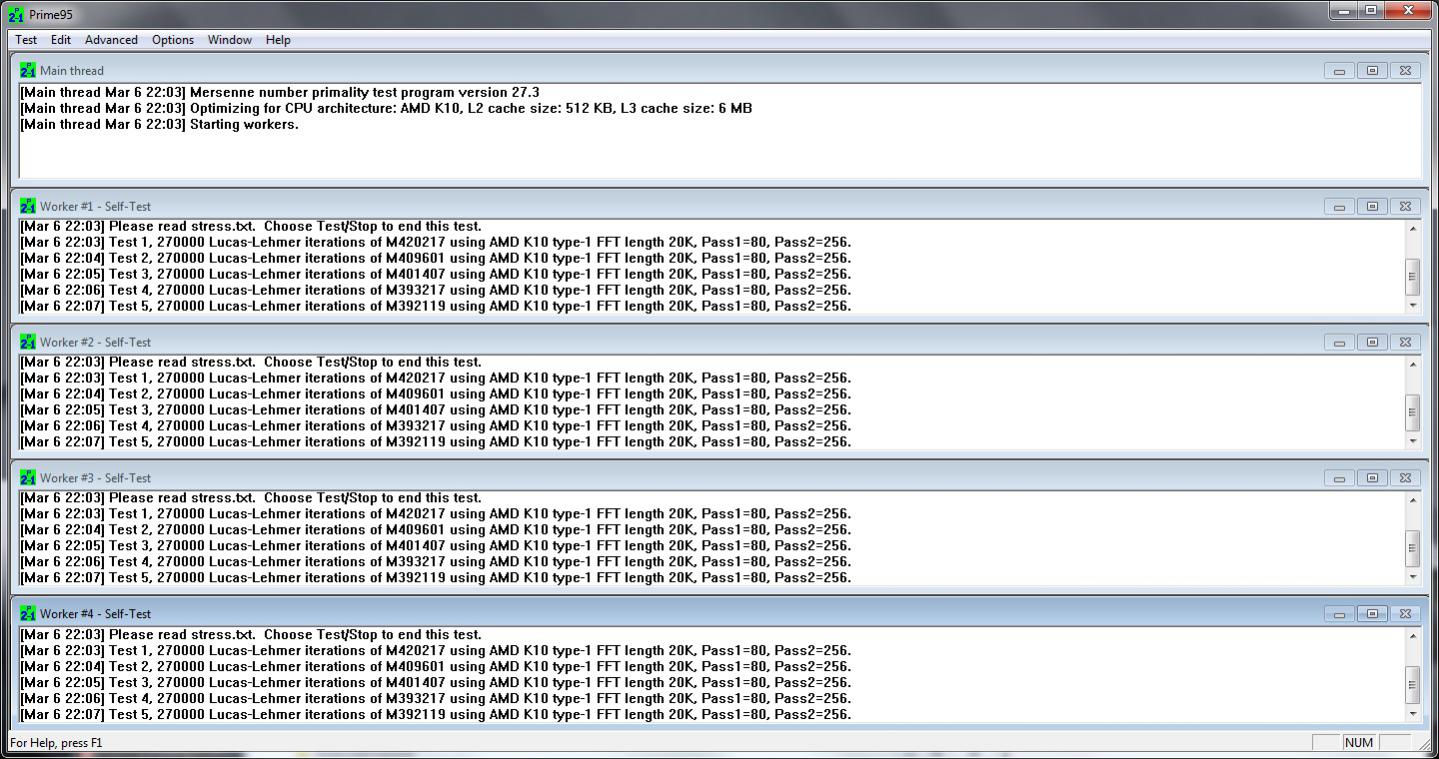This screenshot has width=1439, height=759.
Task: Open the Options menu
Action: click(x=173, y=40)
